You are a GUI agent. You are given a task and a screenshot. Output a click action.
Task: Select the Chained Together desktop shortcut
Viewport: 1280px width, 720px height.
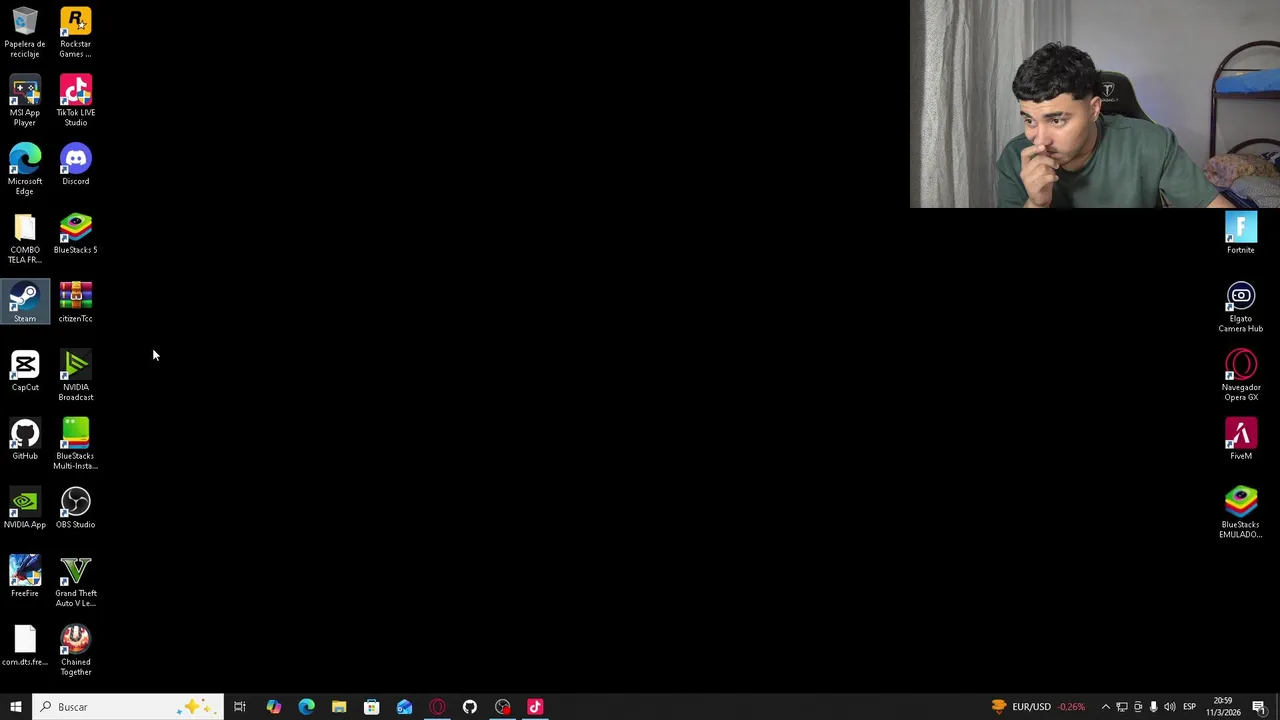75,651
